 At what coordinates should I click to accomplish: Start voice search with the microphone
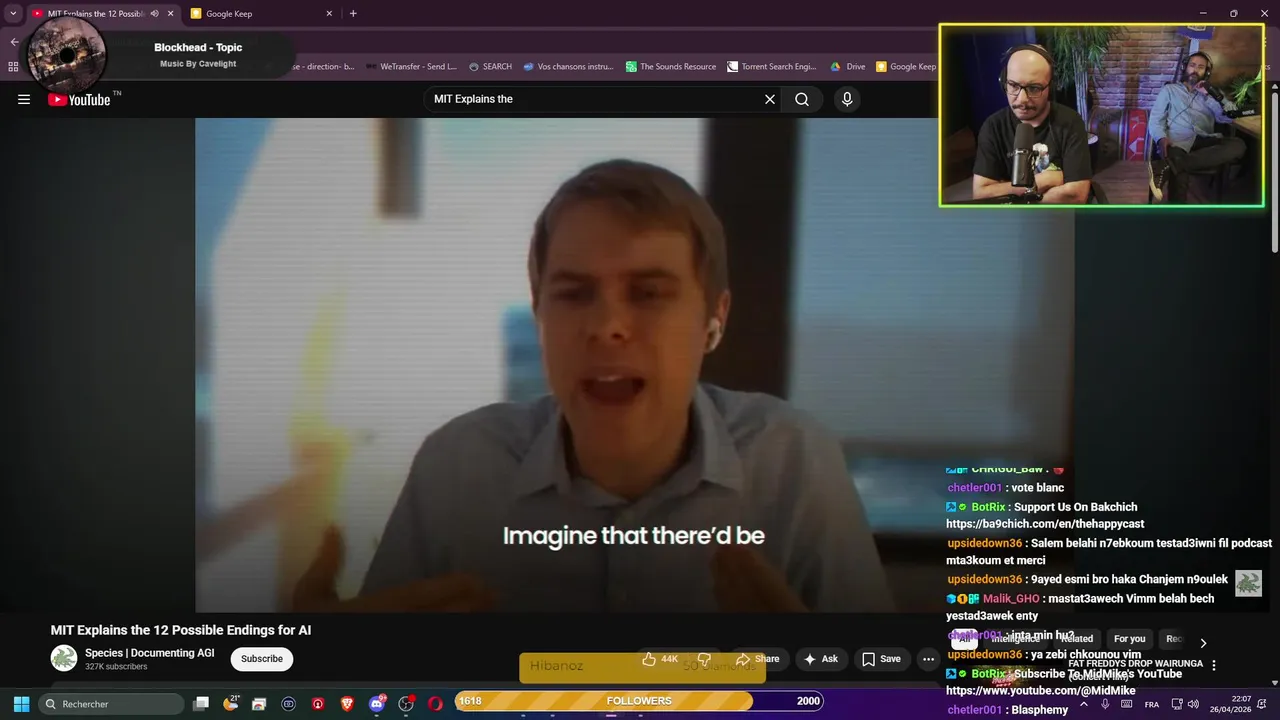pyautogui.click(x=847, y=99)
